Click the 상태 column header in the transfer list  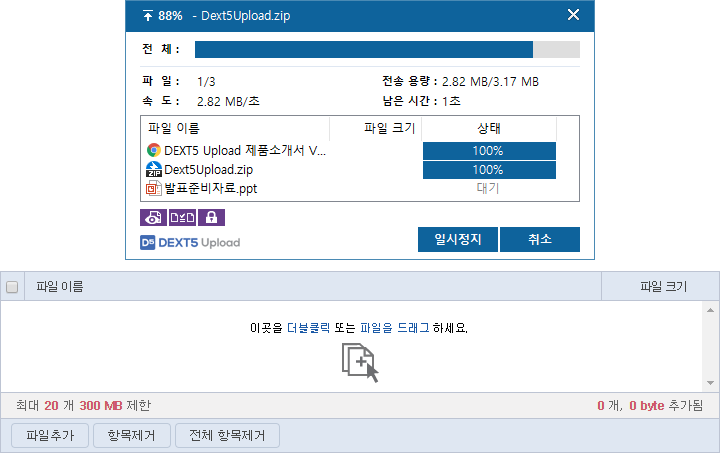(x=488, y=128)
